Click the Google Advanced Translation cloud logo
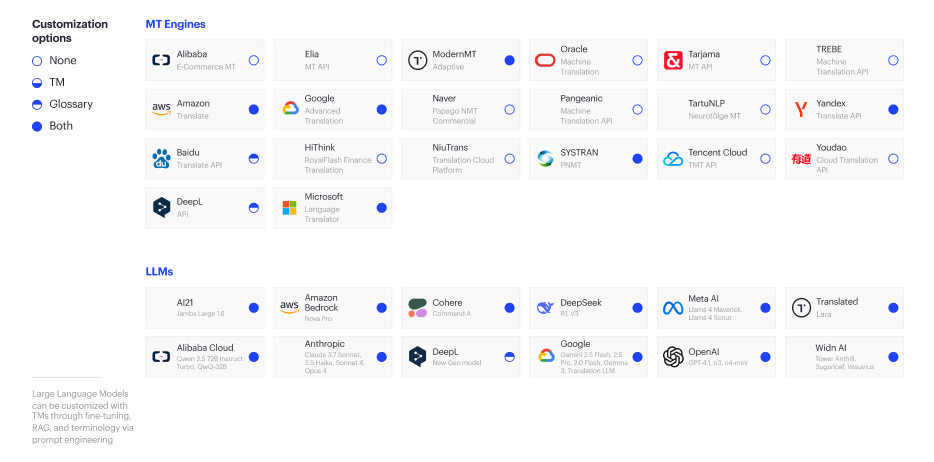The image size is (934, 462). point(290,109)
